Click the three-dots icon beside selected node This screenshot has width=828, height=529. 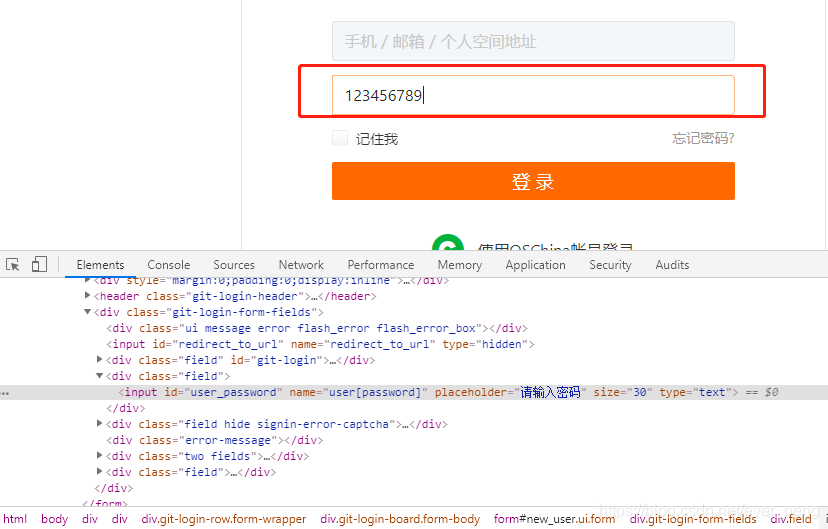5,393
